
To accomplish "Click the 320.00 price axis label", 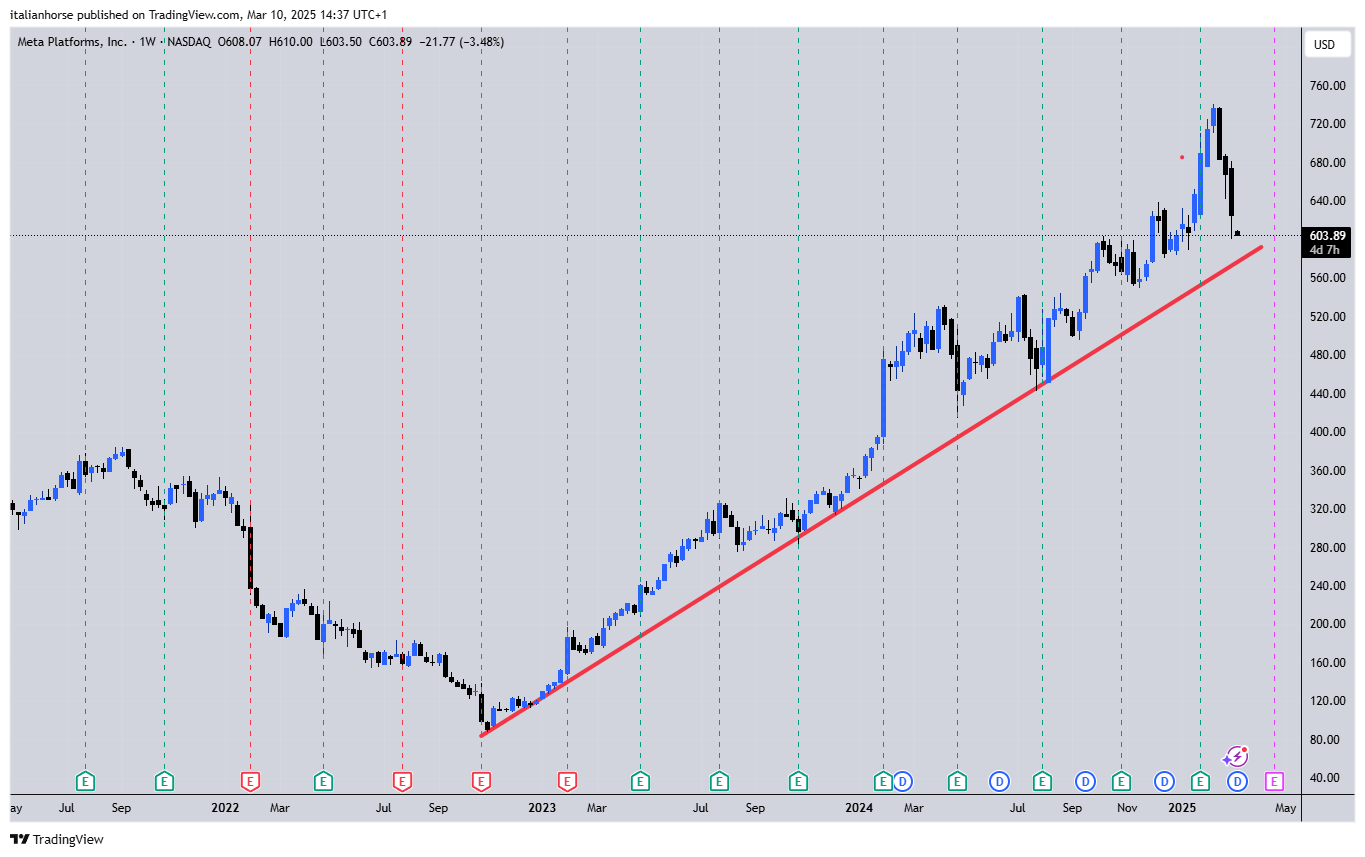I will click(x=1326, y=509).
